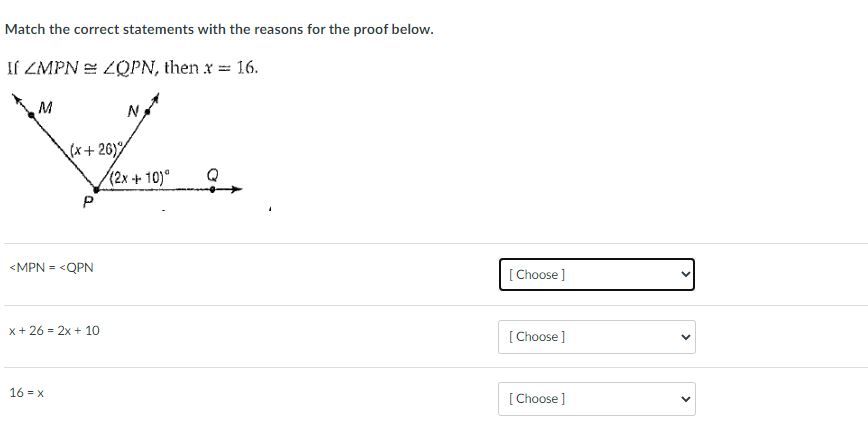This screenshot has width=868, height=437.
Task: Click the 16 = x statement text
Action: [26, 393]
